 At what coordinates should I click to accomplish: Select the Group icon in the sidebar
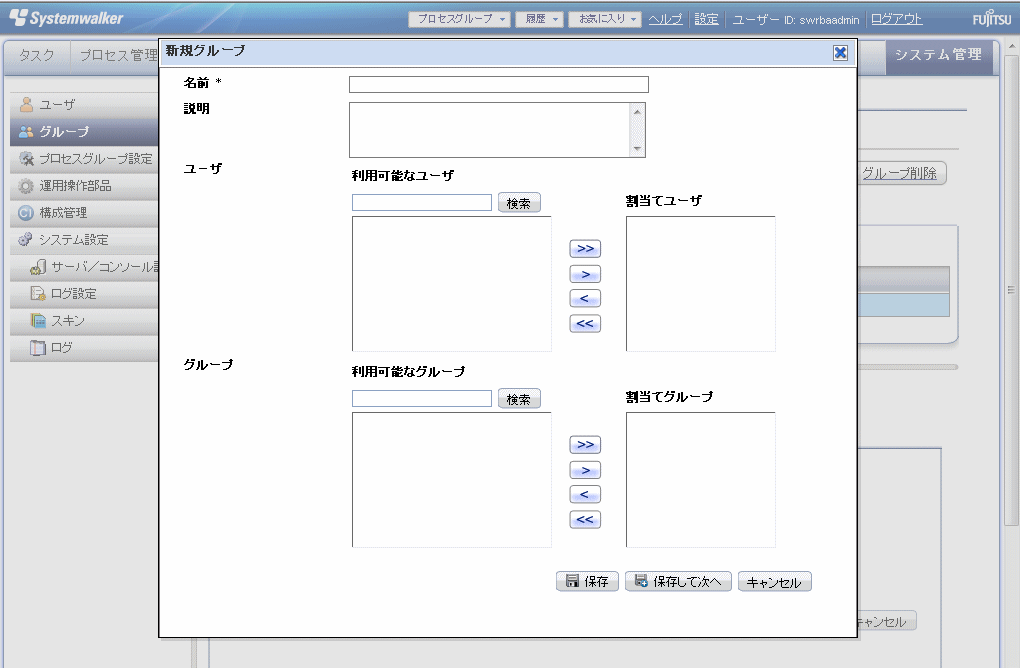pyautogui.click(x=27, y=132)
